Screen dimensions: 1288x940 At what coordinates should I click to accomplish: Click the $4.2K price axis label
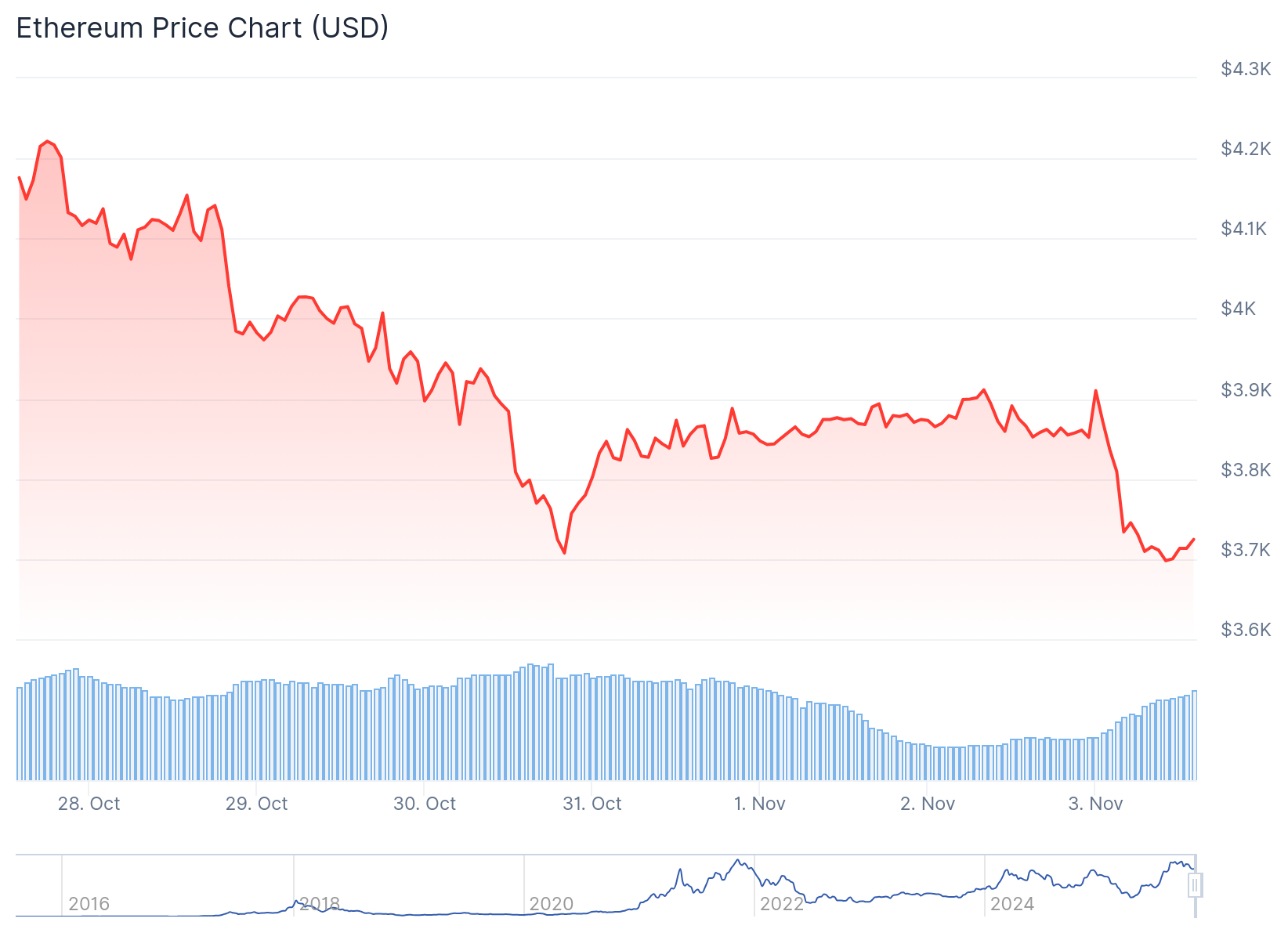pos(1246,149)
